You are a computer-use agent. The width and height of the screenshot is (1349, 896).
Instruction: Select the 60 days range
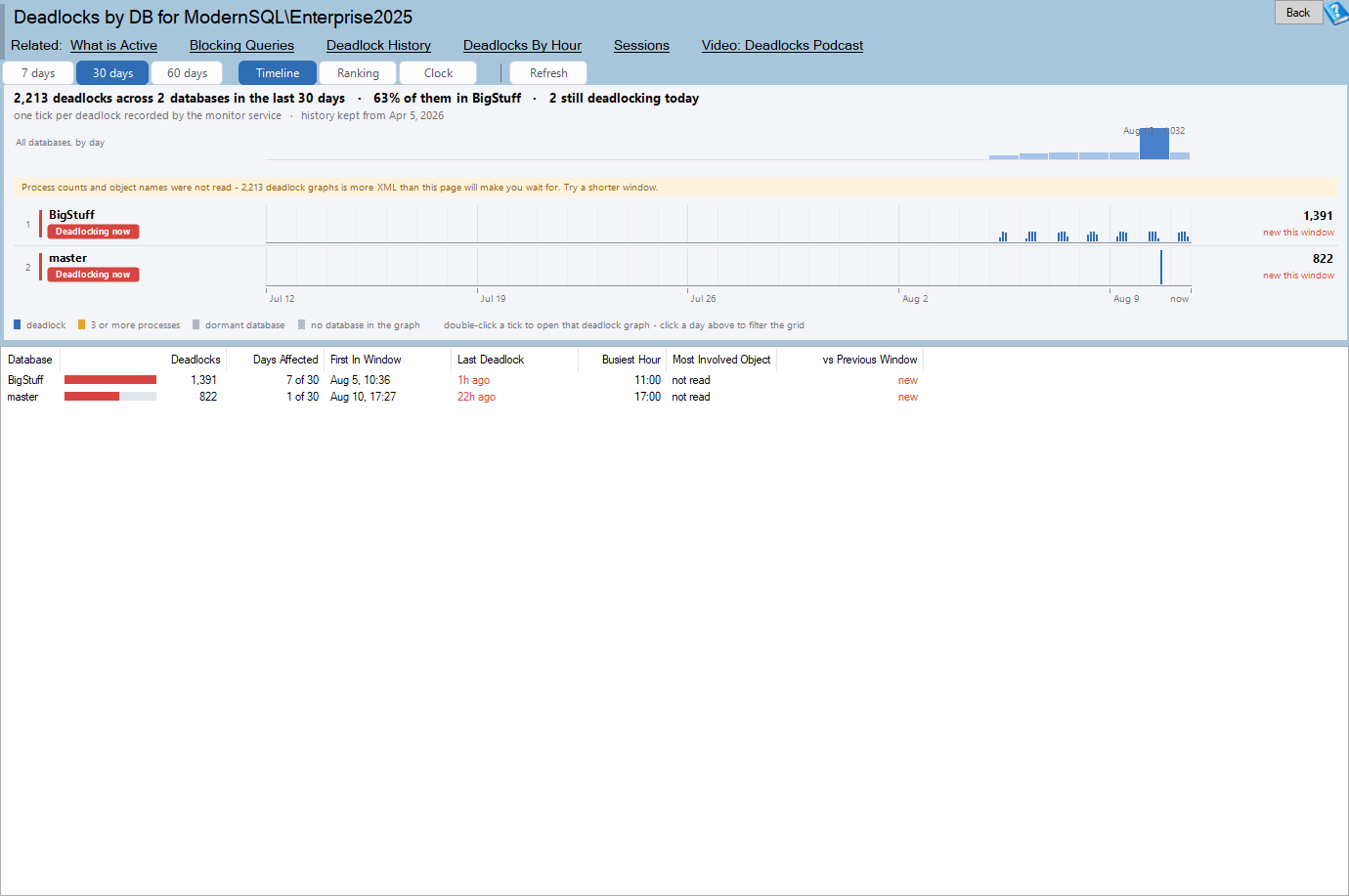(187, 73)
